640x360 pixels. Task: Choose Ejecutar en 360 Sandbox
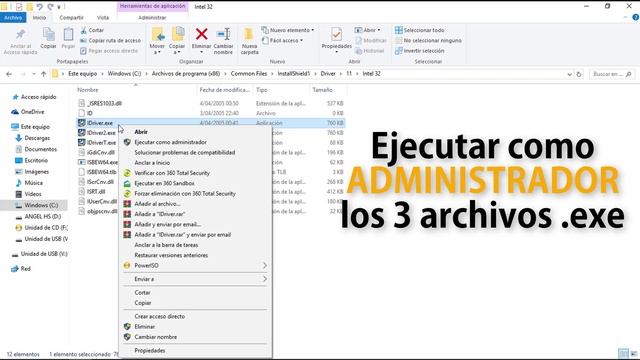point(164,183)
